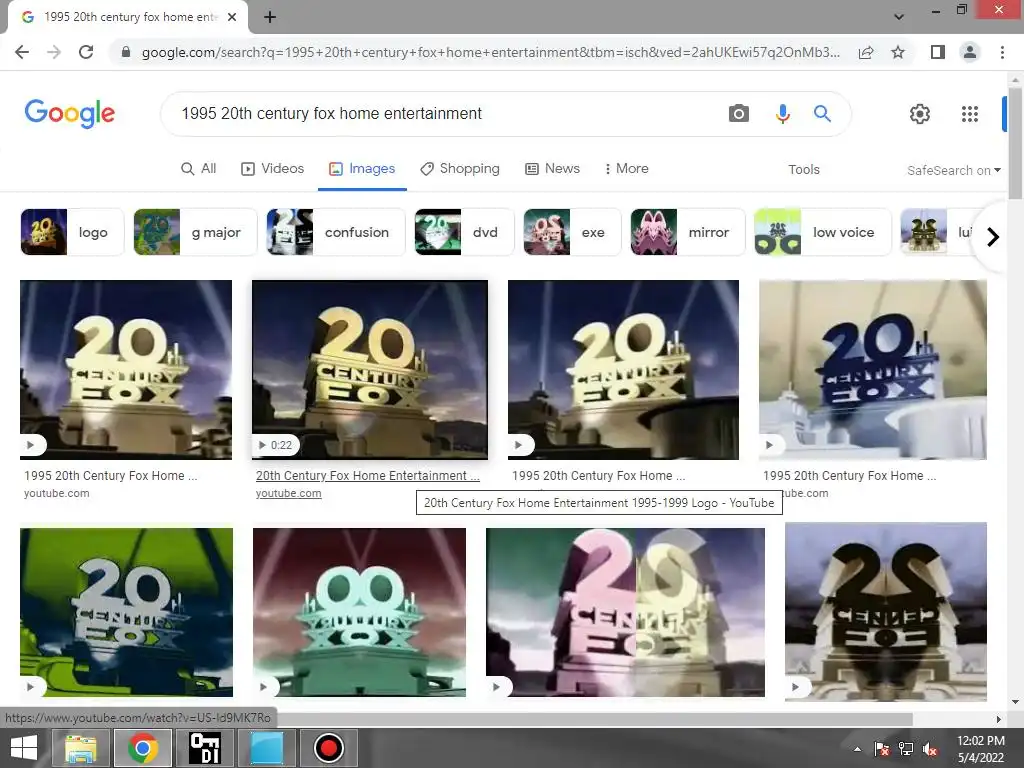Image resolution: width=1024 pixels, height=768 pixels.
Task: Switch to Videos results tab
Action: tap(272, 168)
